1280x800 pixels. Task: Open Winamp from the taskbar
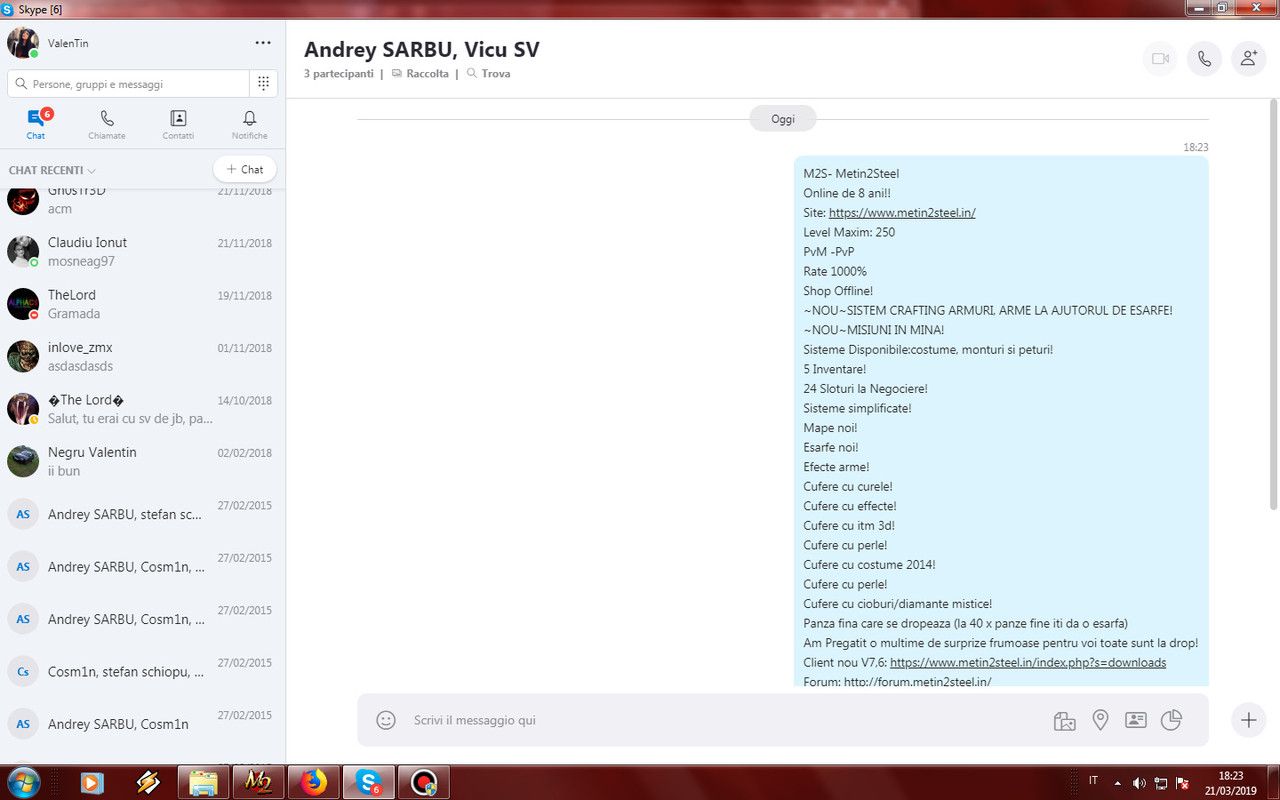pos(149,783)
